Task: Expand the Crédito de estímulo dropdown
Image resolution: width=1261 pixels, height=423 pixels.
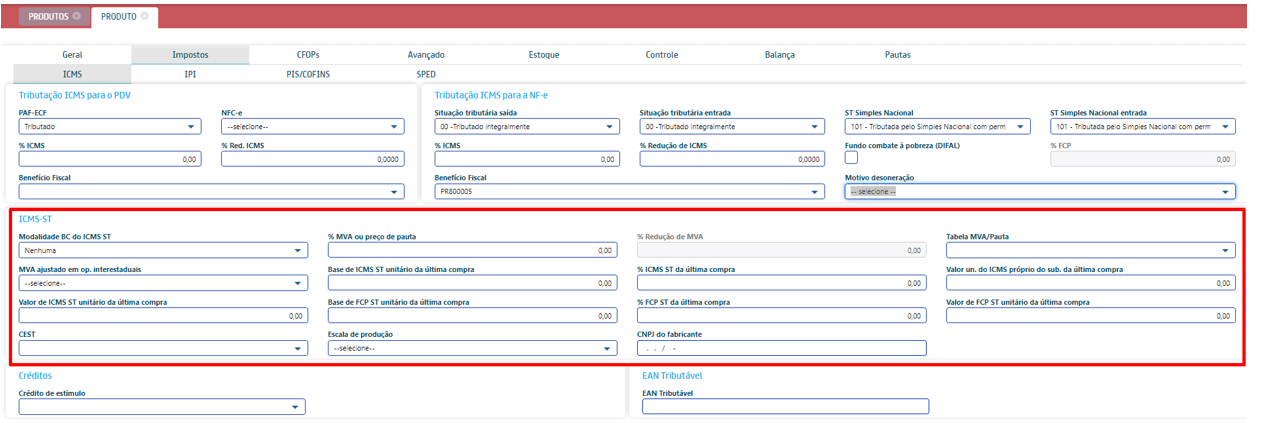Action: pyautogui.click(x=162, y=407)
